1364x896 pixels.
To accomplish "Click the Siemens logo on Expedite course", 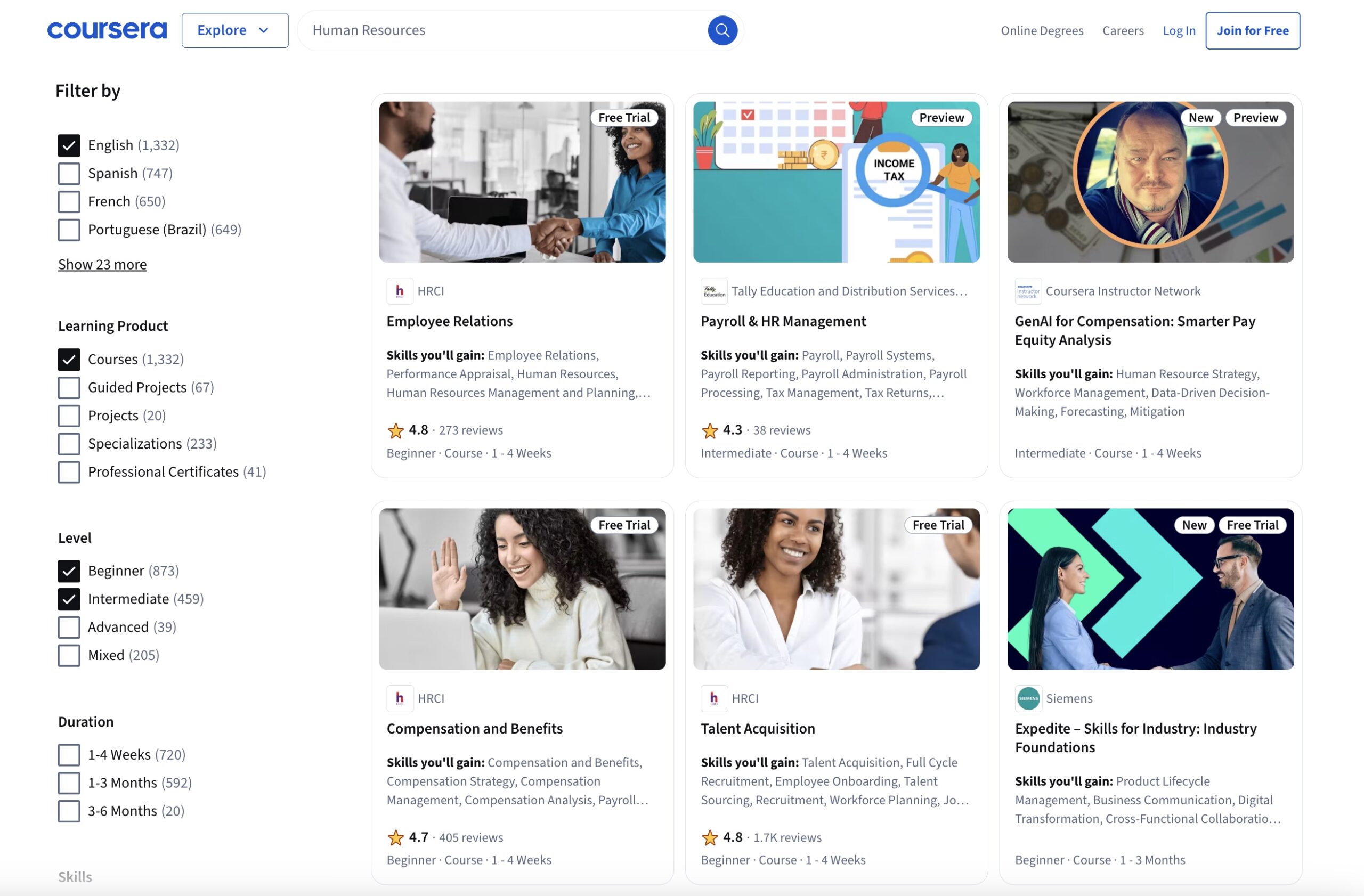I will [x=1029, y=698].
